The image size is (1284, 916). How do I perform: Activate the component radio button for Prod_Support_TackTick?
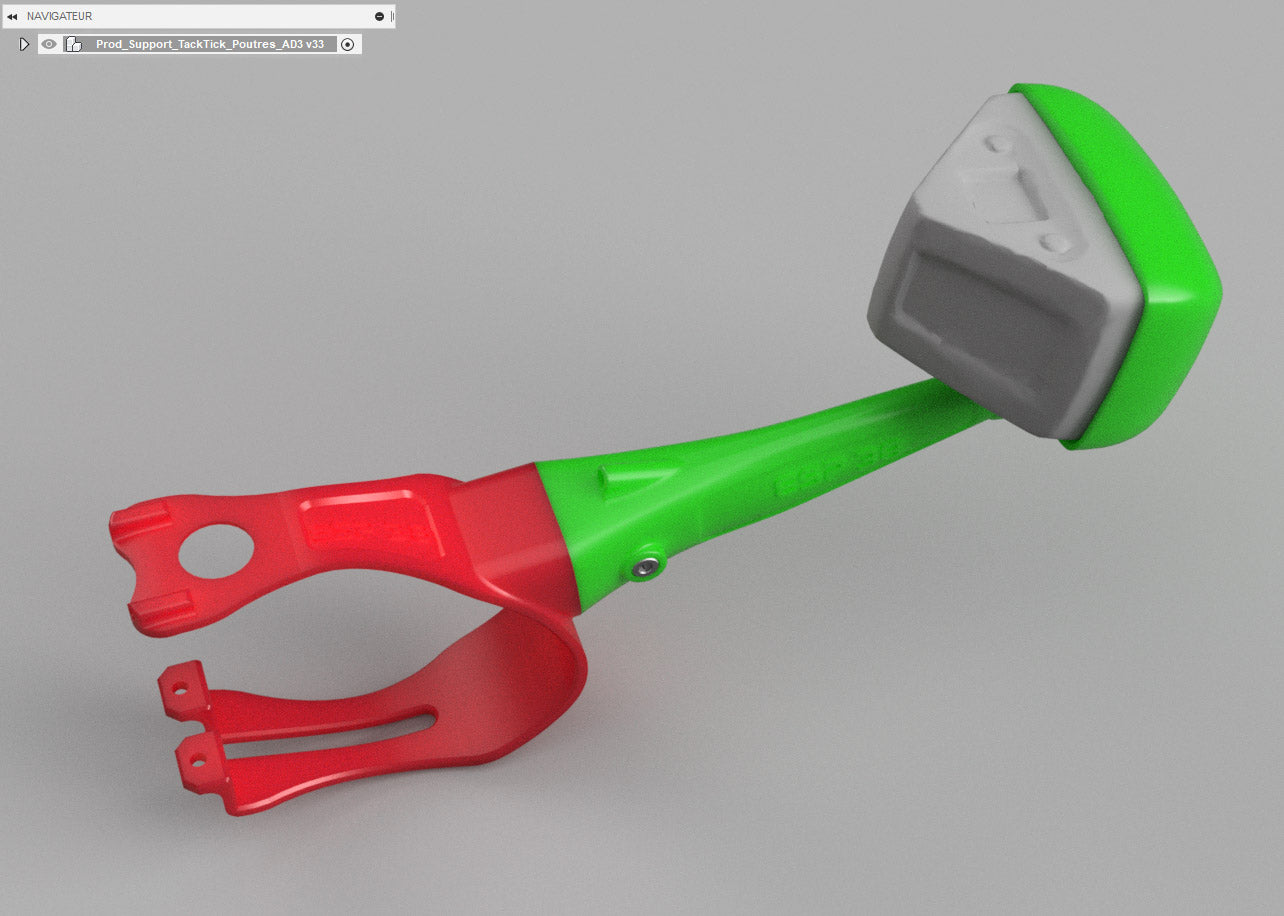click(x=347, y=44)
